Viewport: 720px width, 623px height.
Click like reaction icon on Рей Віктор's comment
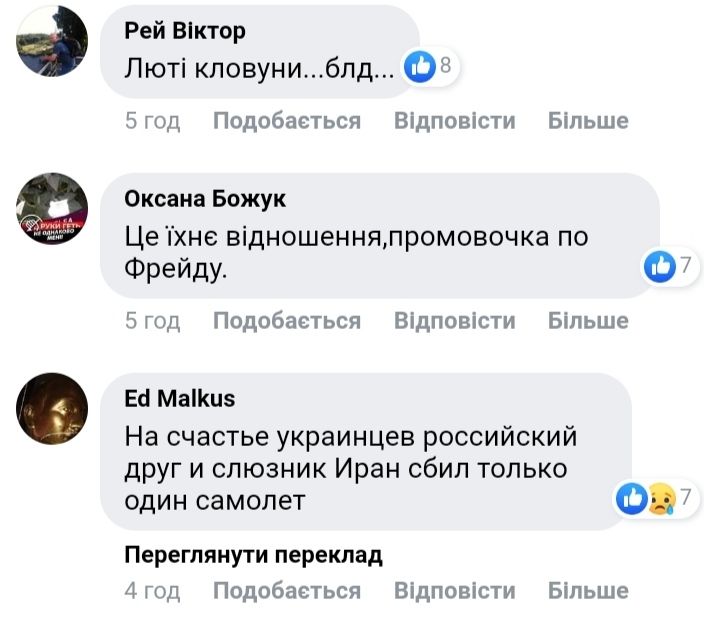[421, 67]
